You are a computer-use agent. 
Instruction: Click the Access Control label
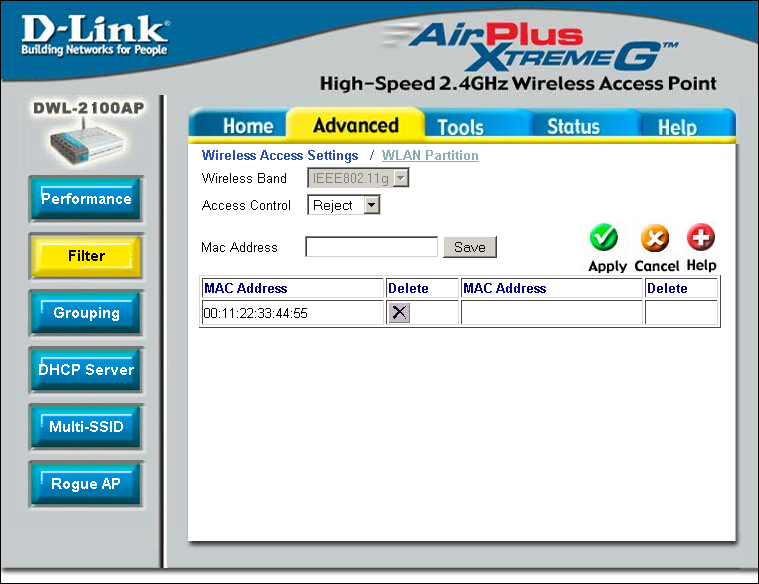click(246, 205)
